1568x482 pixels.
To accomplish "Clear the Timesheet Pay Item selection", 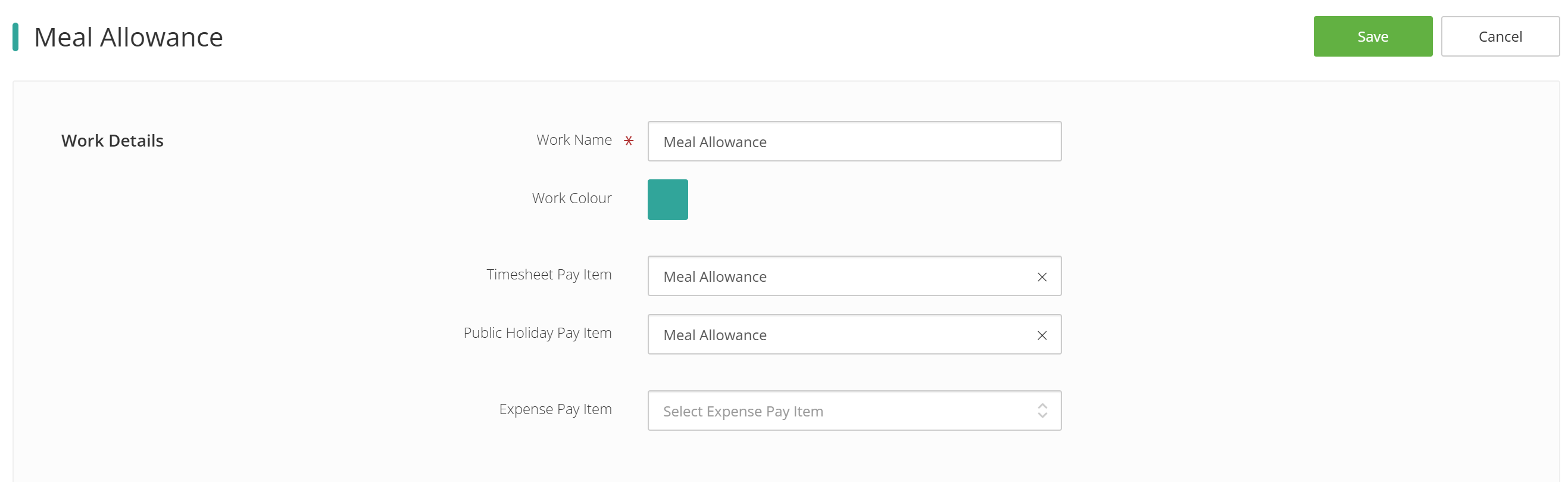I will point(1042,276).
